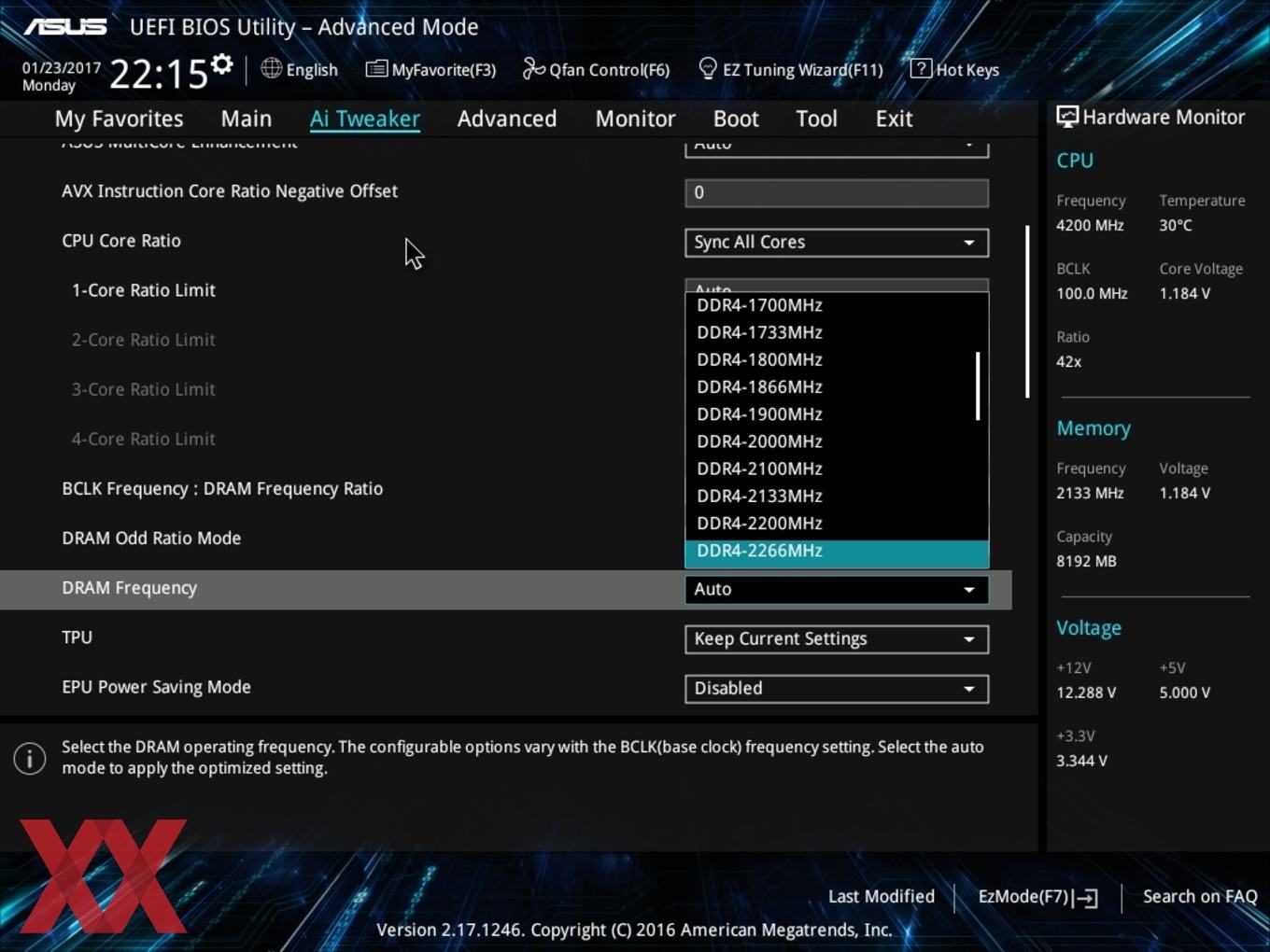The height and width of the screenshot is (952, 1270).
Task: Click the 22:15 clock display
Action: pos(158,74)
